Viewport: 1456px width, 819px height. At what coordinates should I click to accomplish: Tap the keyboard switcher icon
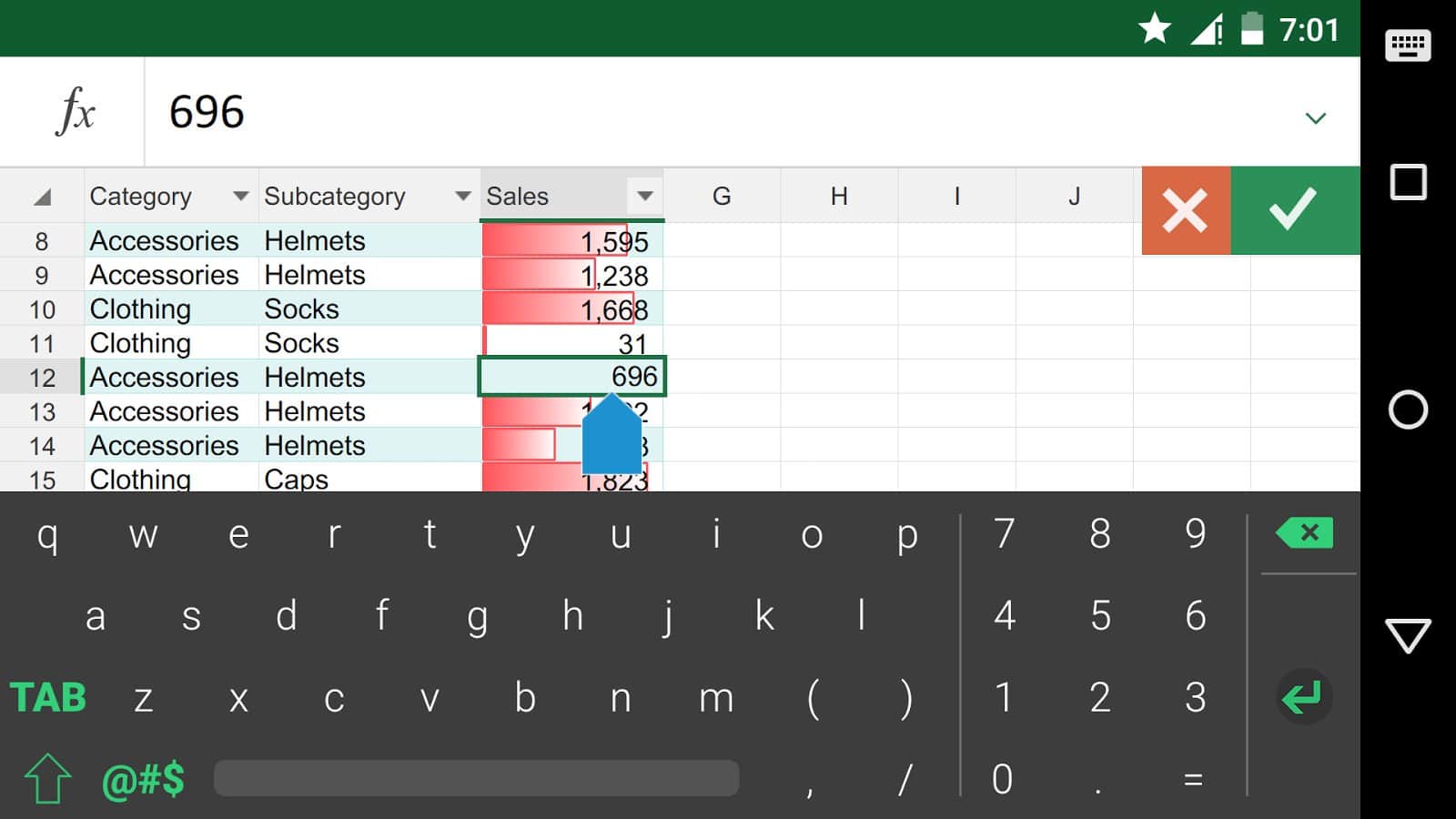coord(1407,45)
